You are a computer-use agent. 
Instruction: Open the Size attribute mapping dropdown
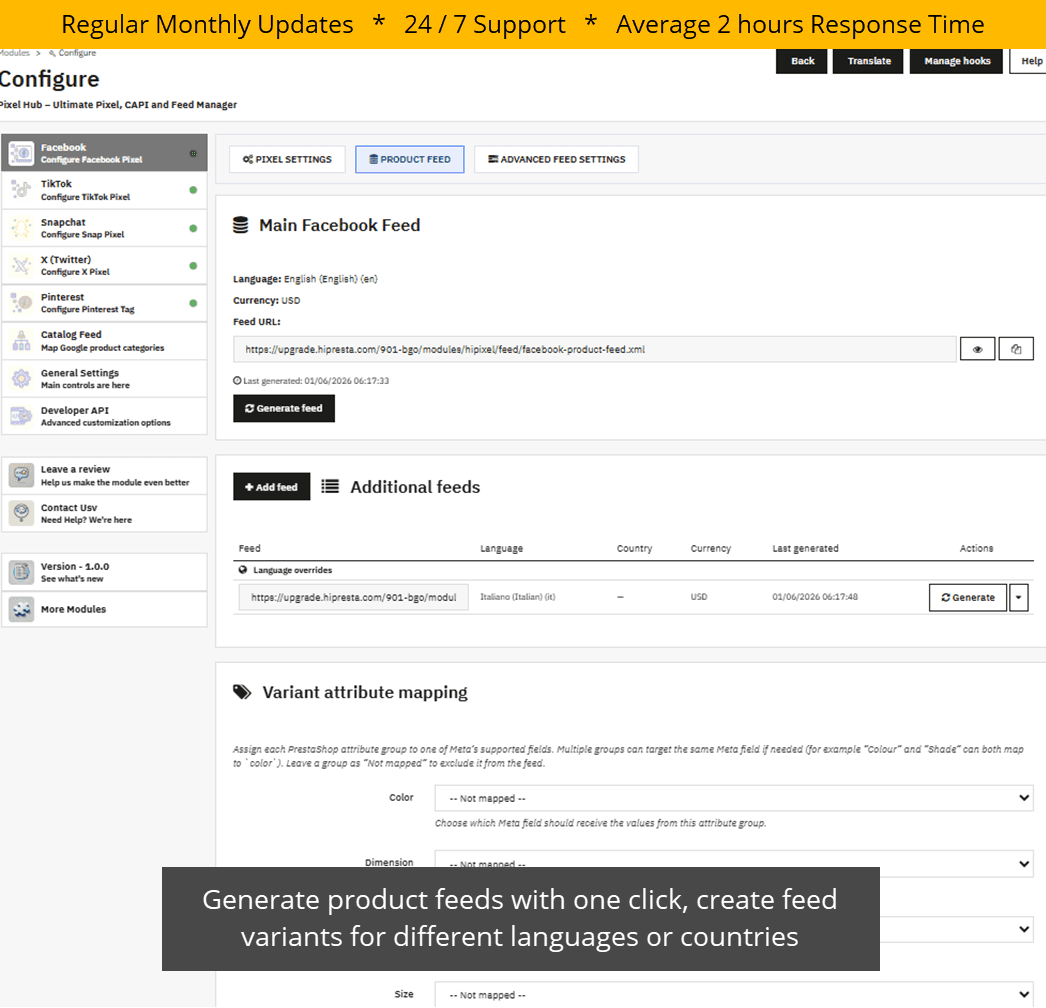click(734, 994)
